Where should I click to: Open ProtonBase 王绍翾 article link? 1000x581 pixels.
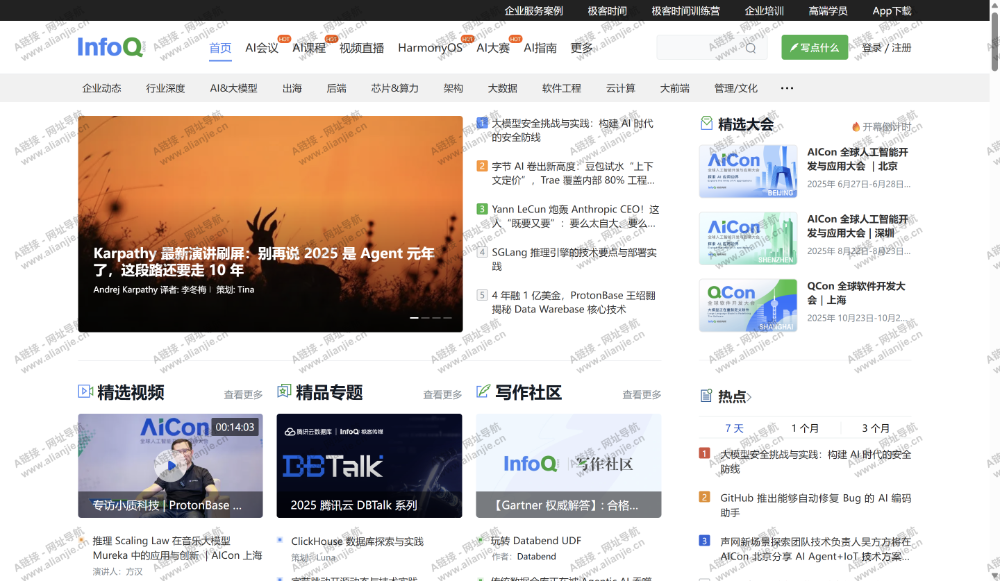[573, 302]
